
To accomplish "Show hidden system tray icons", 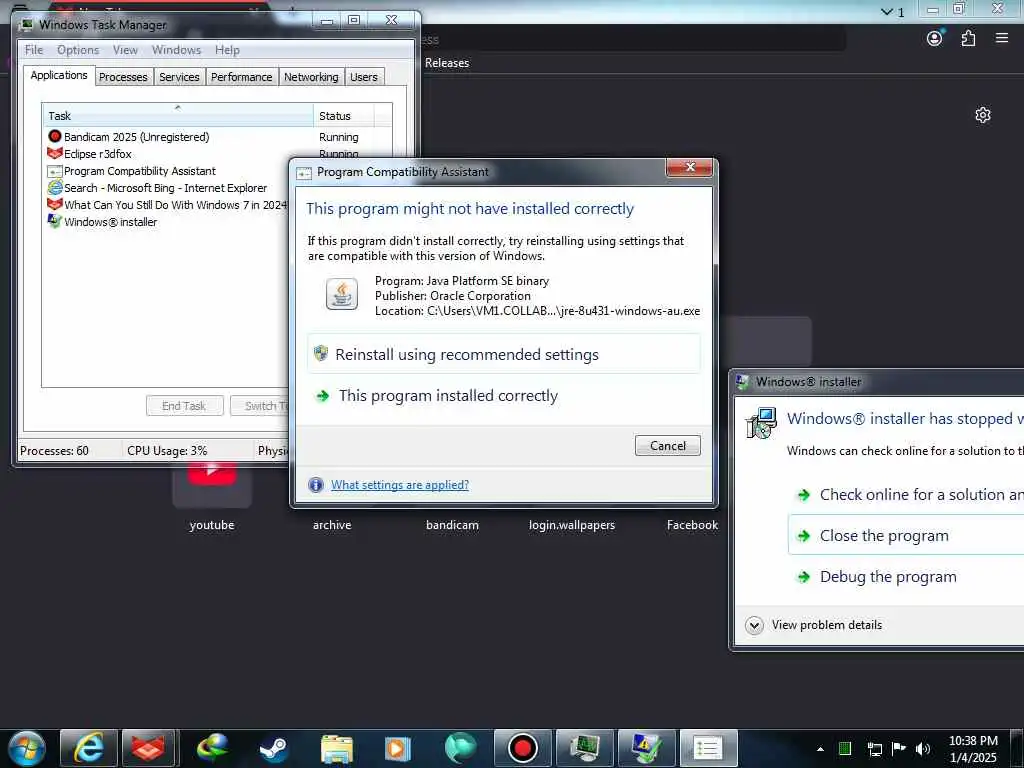I will tap(820, 749).
